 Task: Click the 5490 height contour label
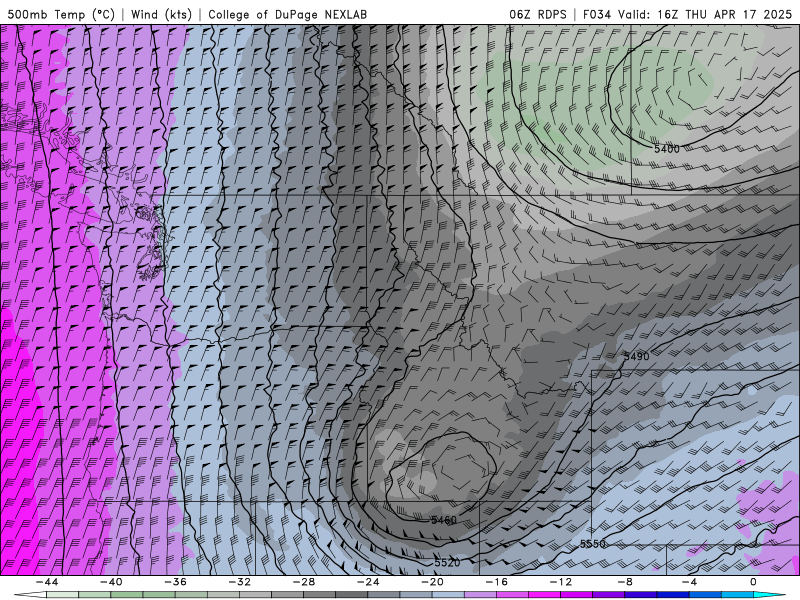(x=637, y=357)
